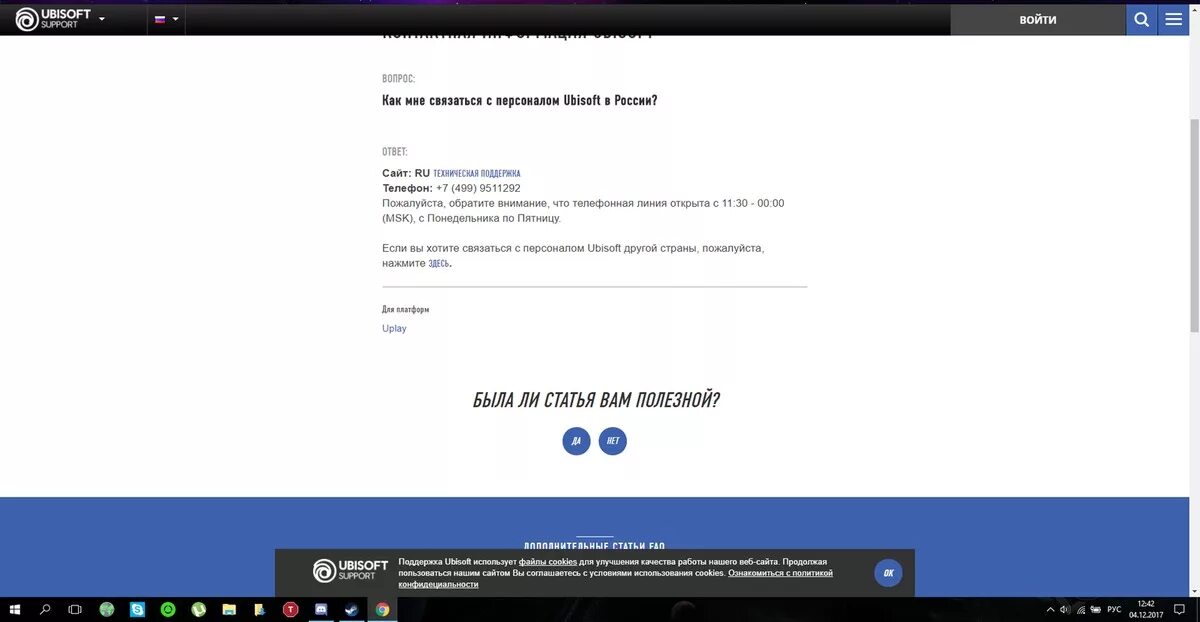The image size is (1200, 622).
Task: Click the question about contacting Ubisoft in Russia
Action: tap(520, 101)
